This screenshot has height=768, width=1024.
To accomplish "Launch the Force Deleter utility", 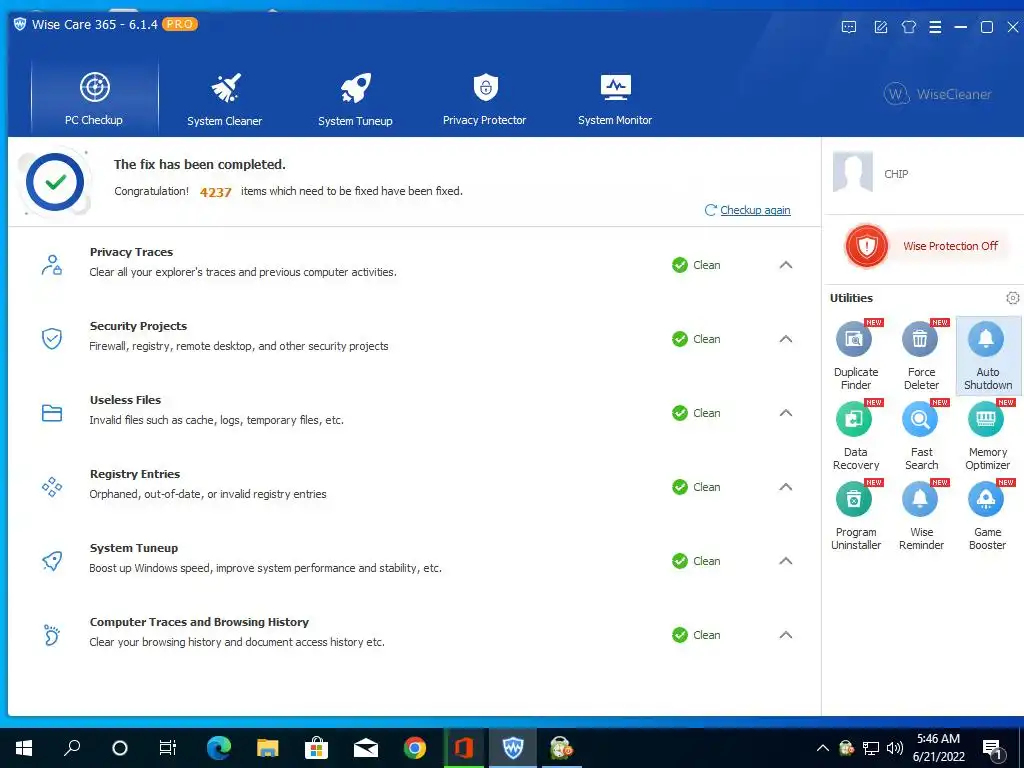I will tap(921, 355).
